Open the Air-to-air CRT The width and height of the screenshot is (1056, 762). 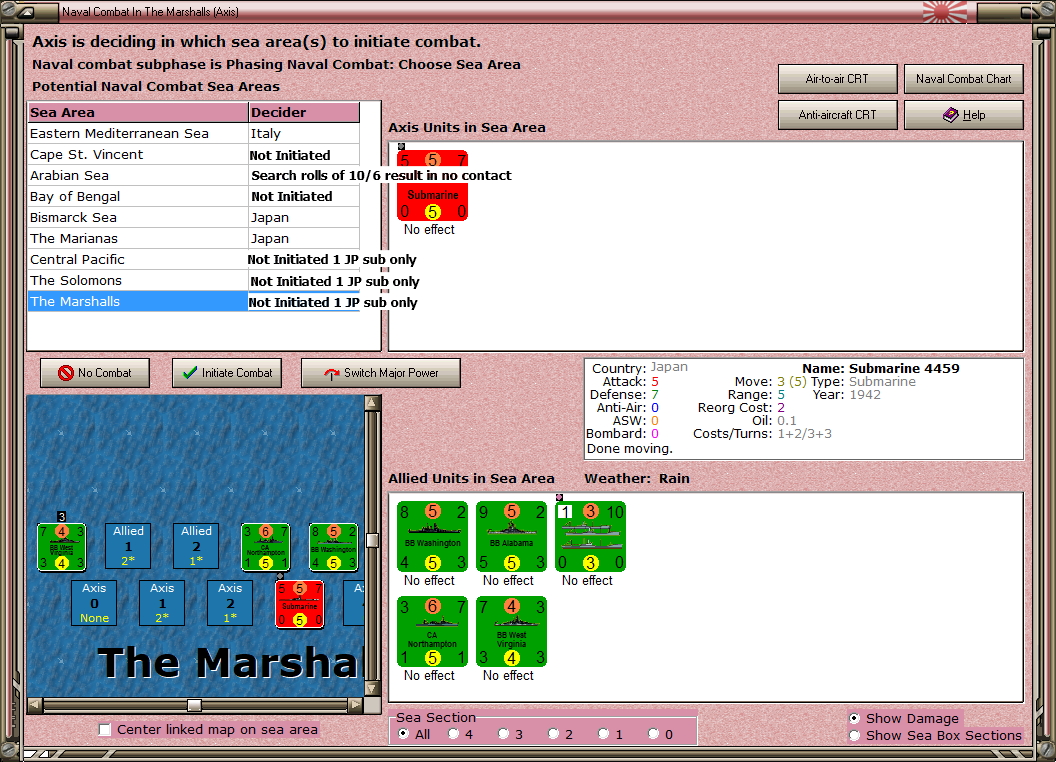click(837, 79)
